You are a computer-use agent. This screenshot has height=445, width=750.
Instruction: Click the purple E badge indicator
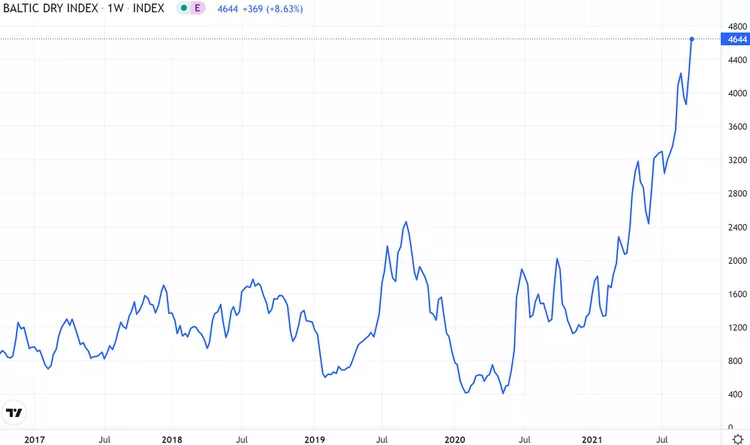[196, 8]
